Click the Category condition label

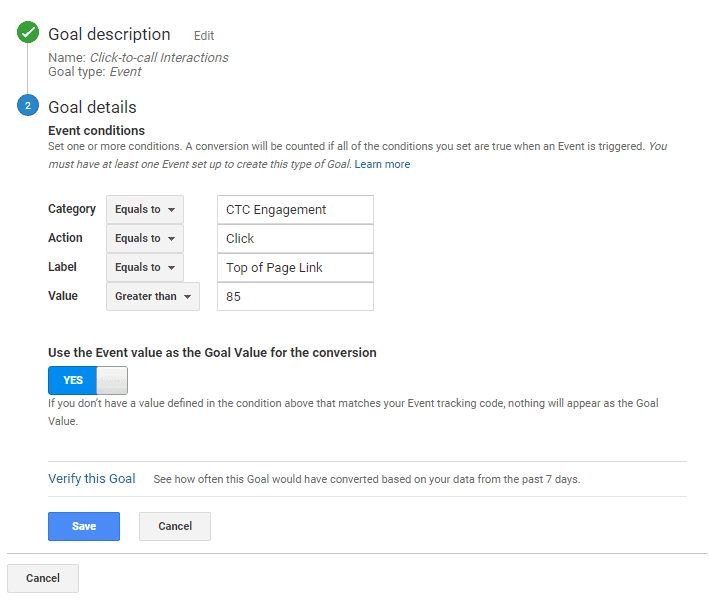pos(72,209)
